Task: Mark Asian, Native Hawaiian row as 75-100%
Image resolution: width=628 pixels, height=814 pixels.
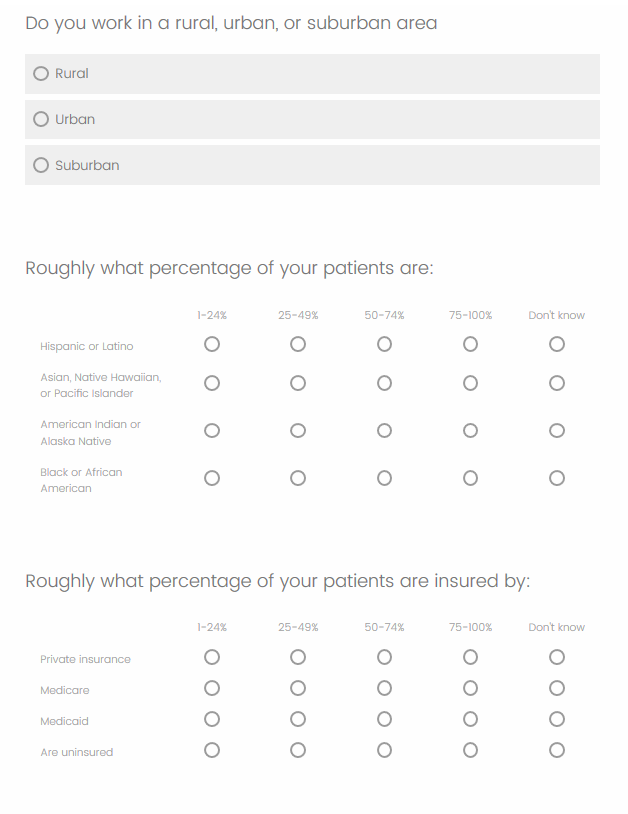Action: (470, 383)
